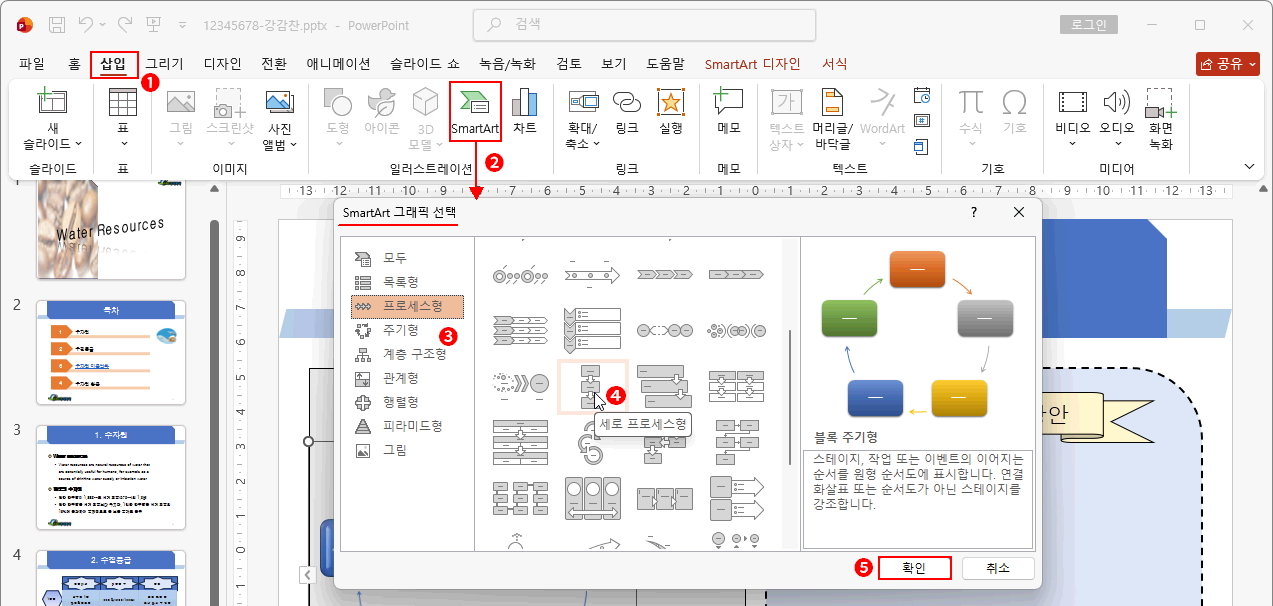1273x606 pixels.
Task: Click the SmartArt icon in ribbon
Action: pos(474,111)
